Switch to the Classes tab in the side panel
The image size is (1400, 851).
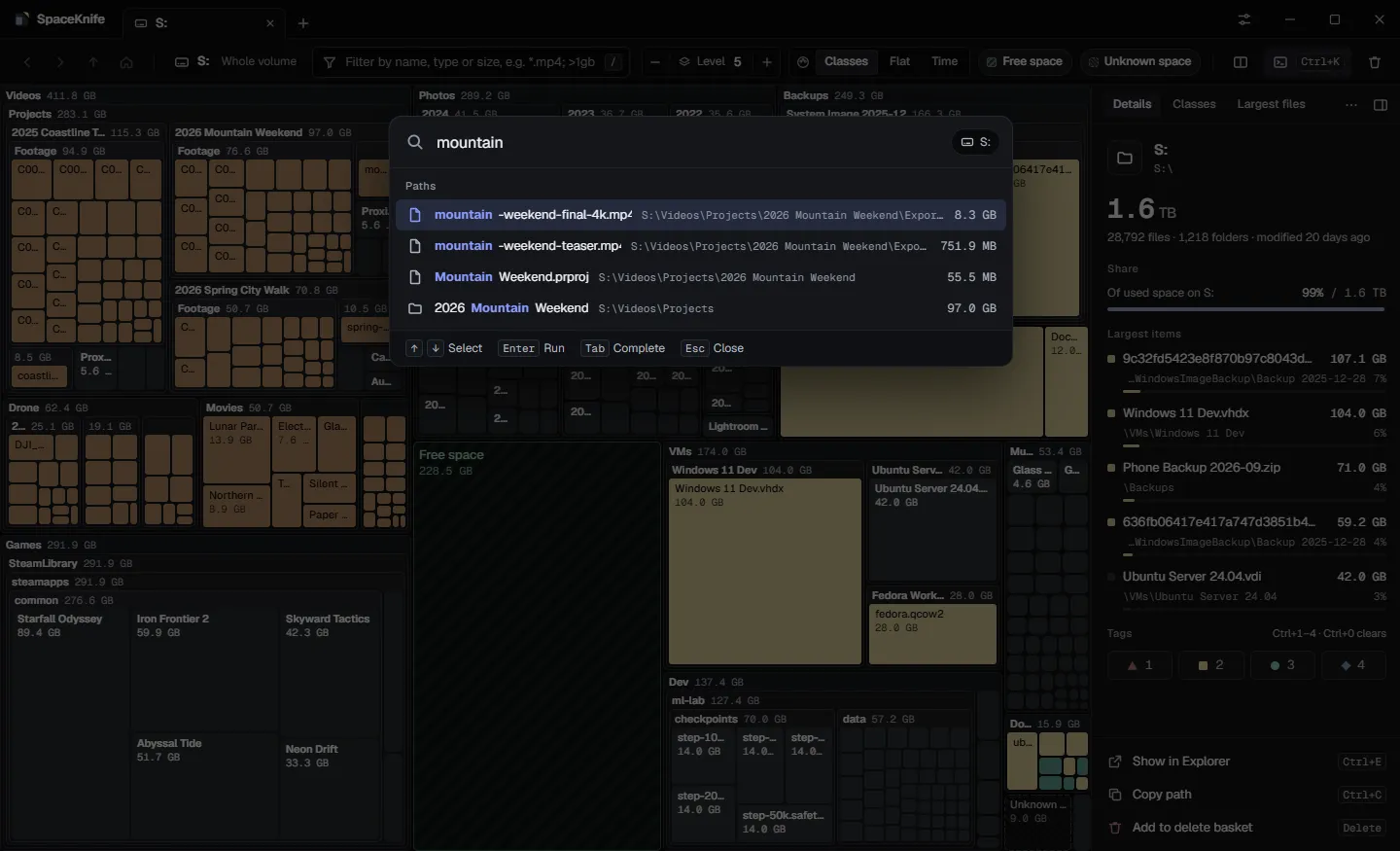1194,104
